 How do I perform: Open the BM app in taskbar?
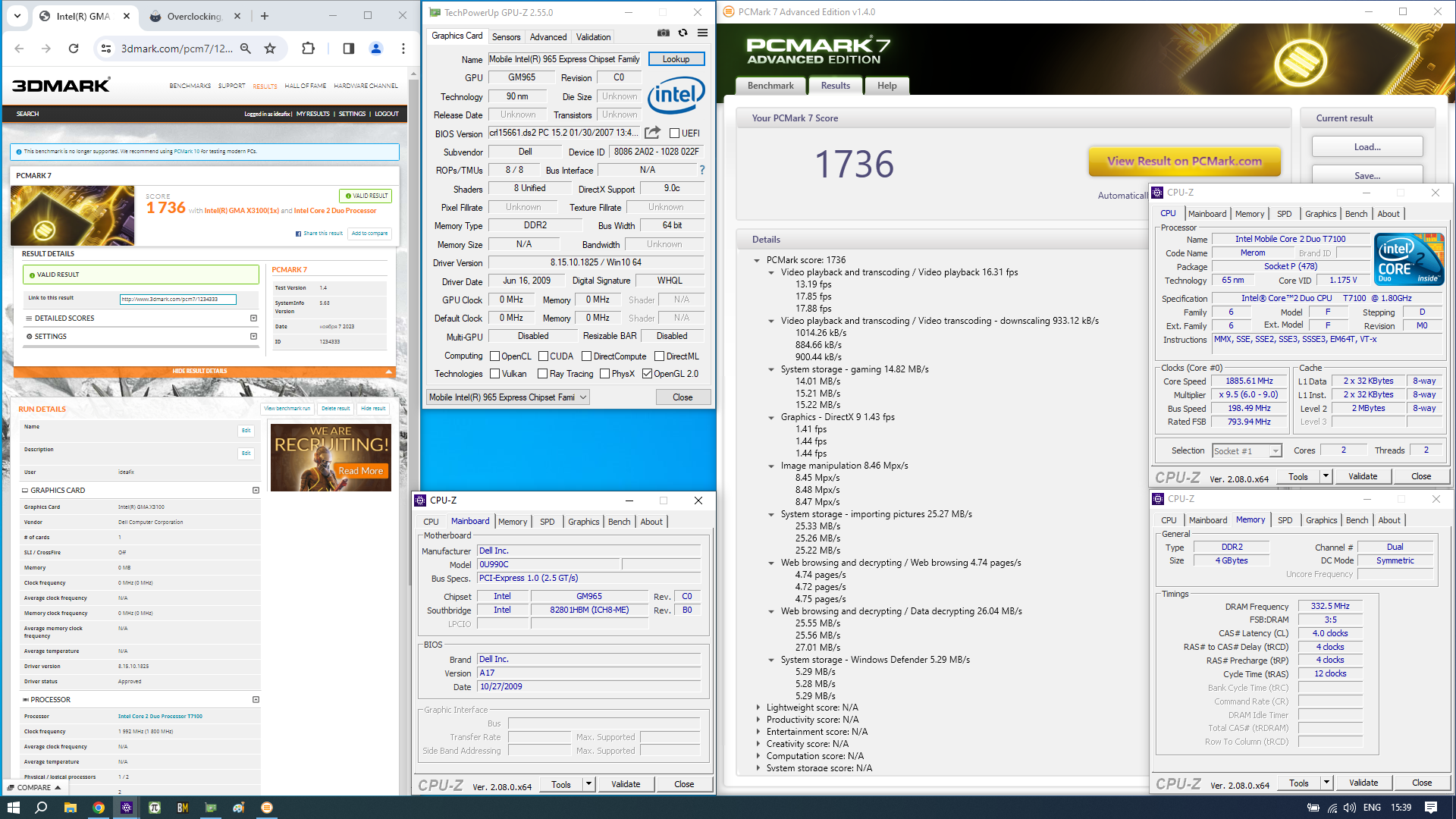click(183, 808)
